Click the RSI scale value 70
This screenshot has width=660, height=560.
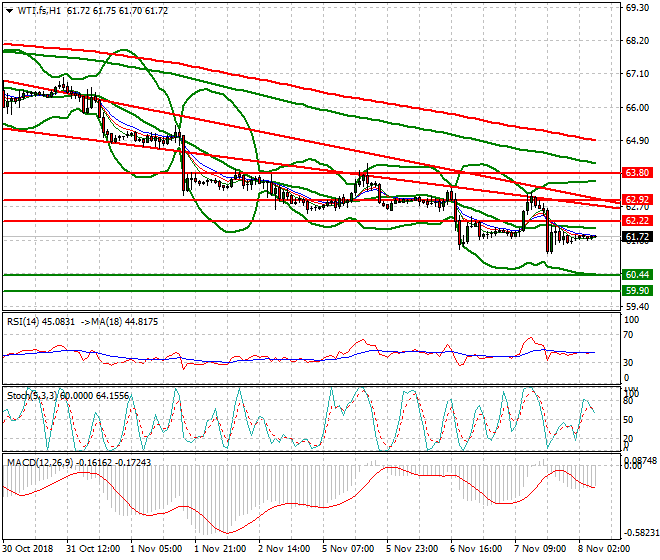point(628,335)
